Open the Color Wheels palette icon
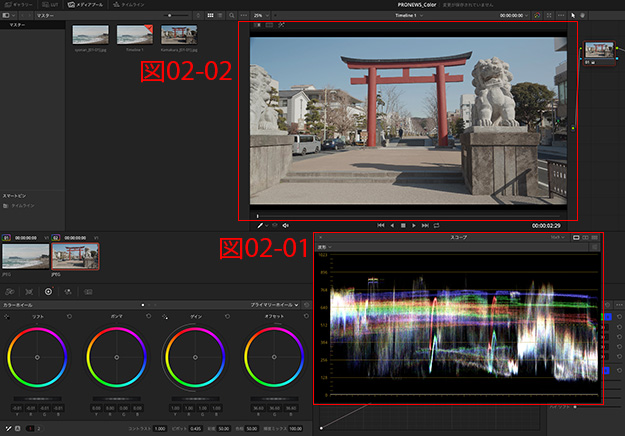 [47, 291]
